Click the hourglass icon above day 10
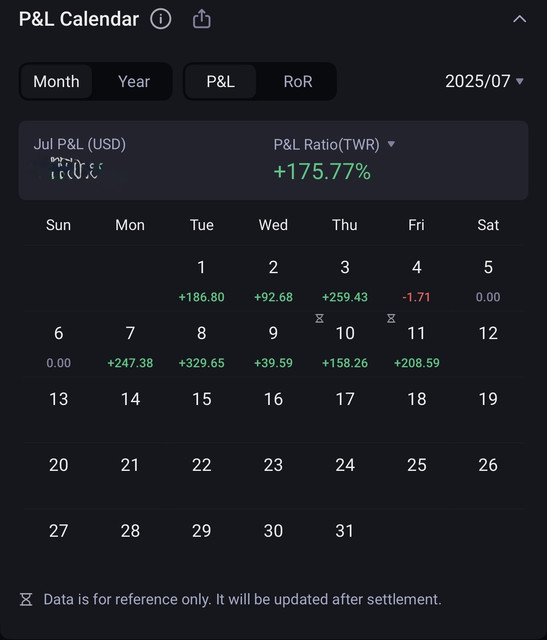 [x=320, y=318]
